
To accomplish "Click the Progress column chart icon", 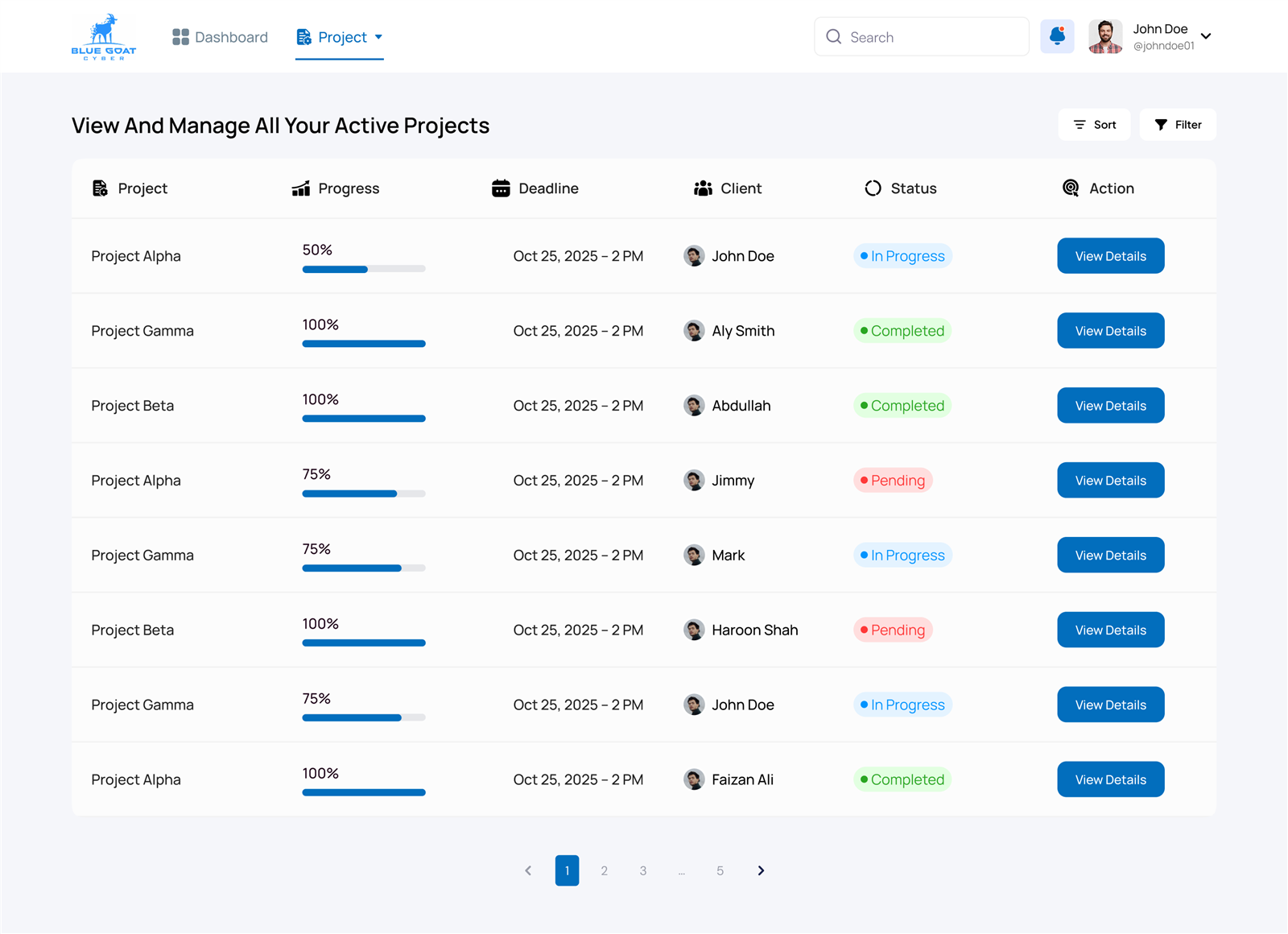I will point(300,188).
